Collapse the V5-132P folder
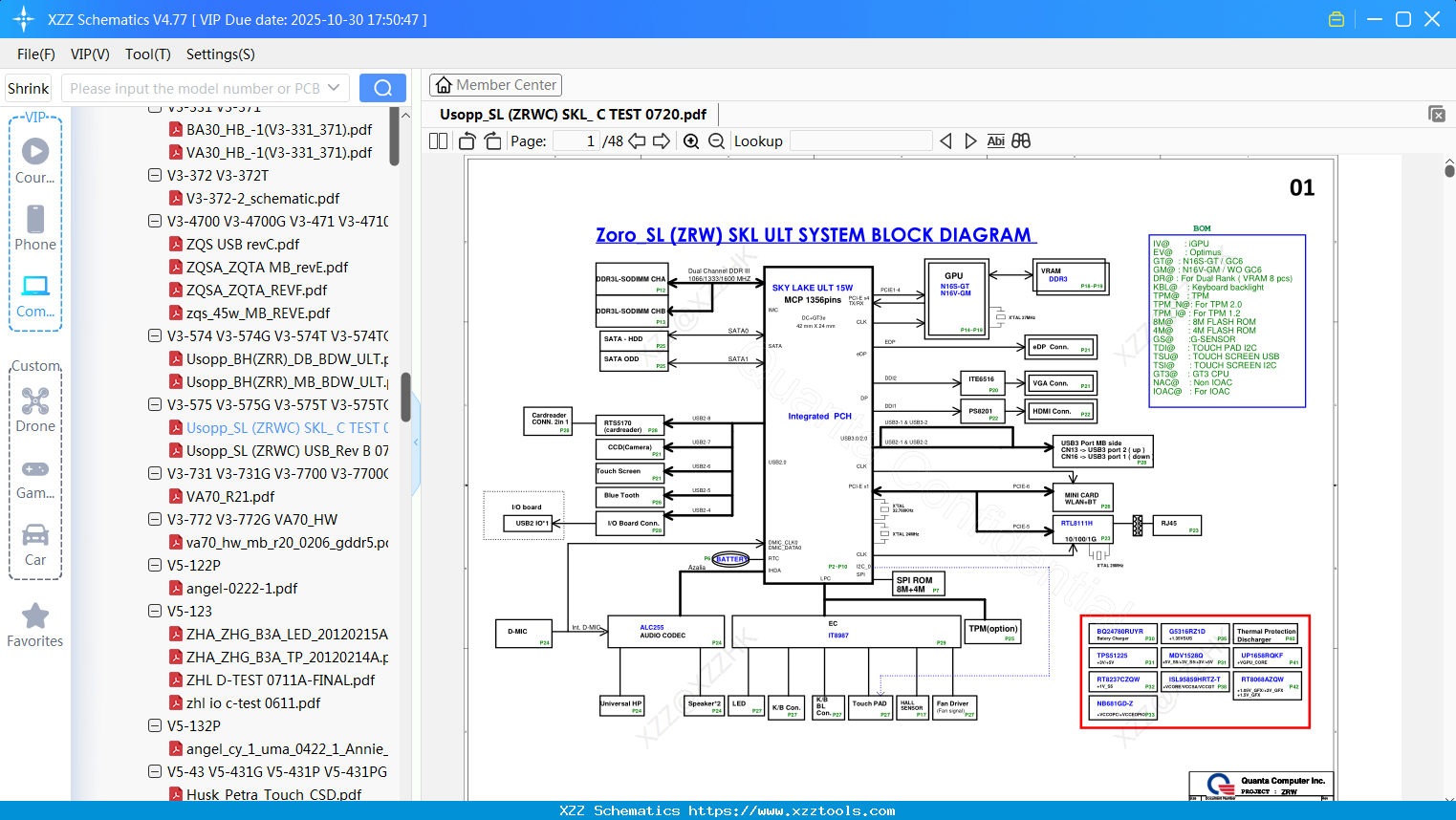 tap(155, 726)
